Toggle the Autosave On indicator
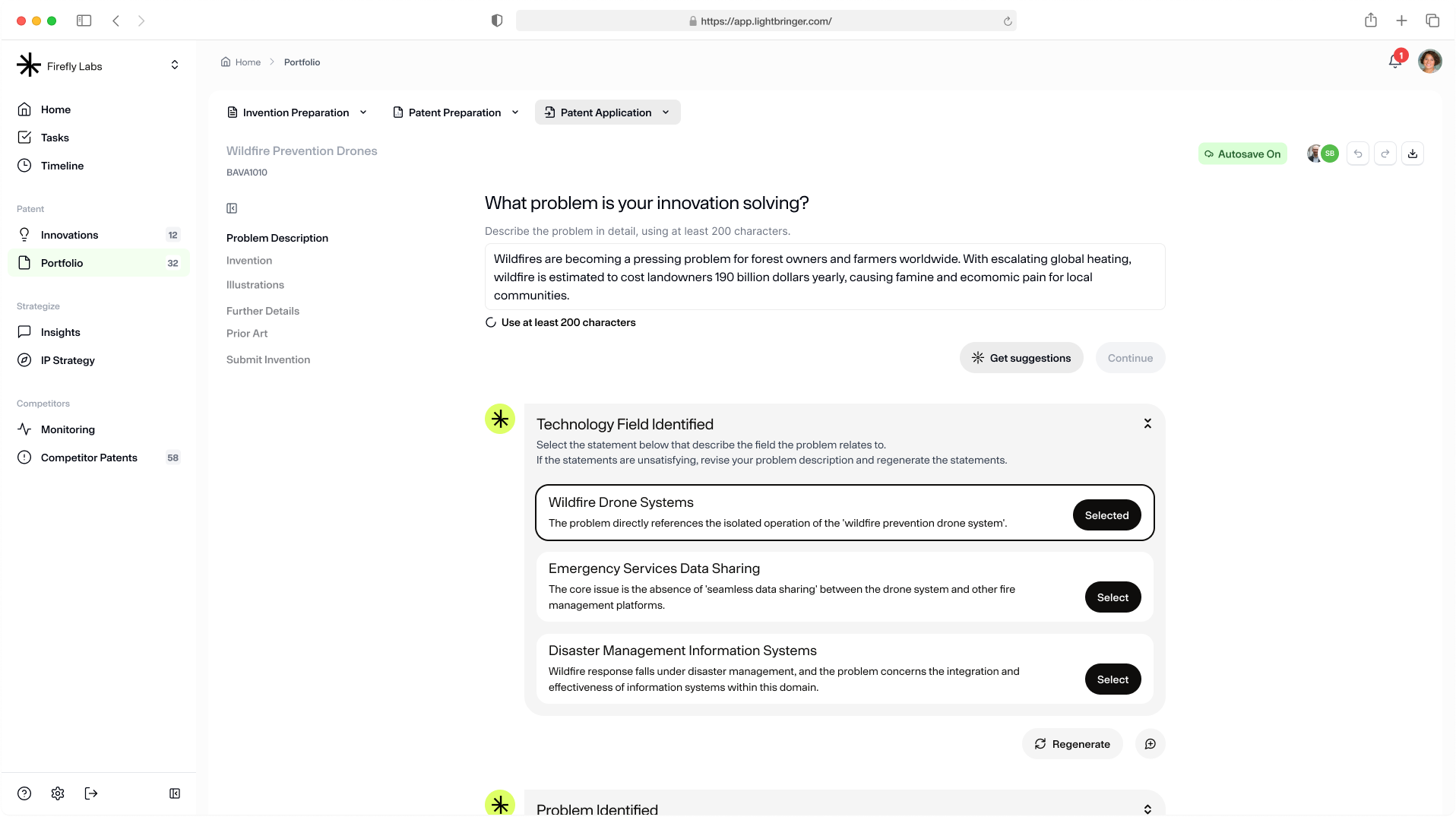Screen dimensions: 1456x817 [1242, 154]
